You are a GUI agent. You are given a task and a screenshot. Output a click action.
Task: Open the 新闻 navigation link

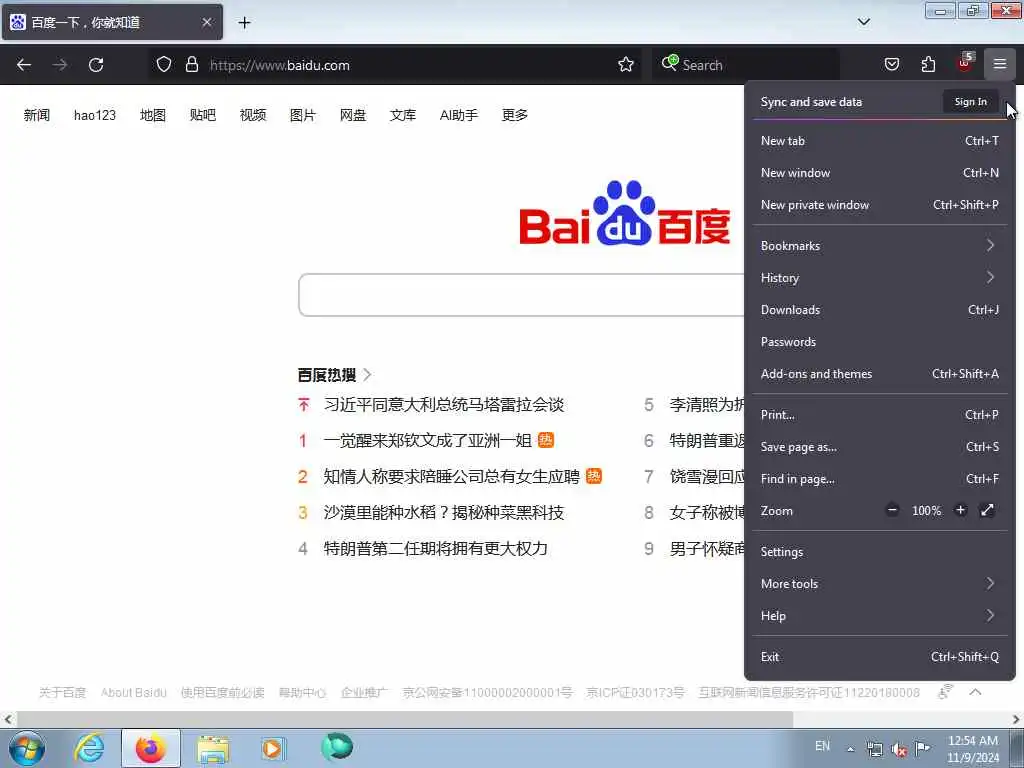[37, 115]
